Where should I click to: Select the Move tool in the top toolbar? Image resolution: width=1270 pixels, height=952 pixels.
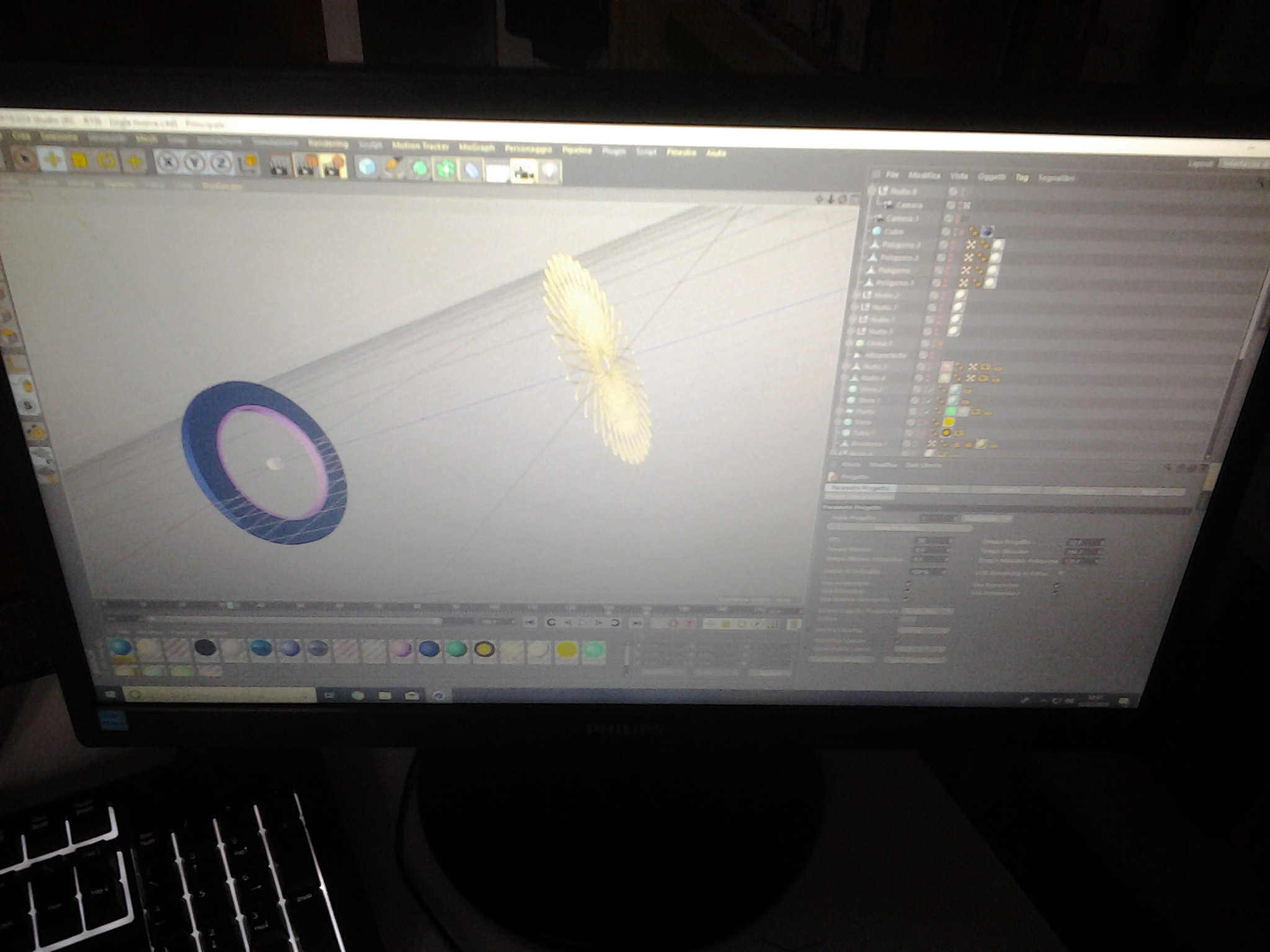click(52, 159)
